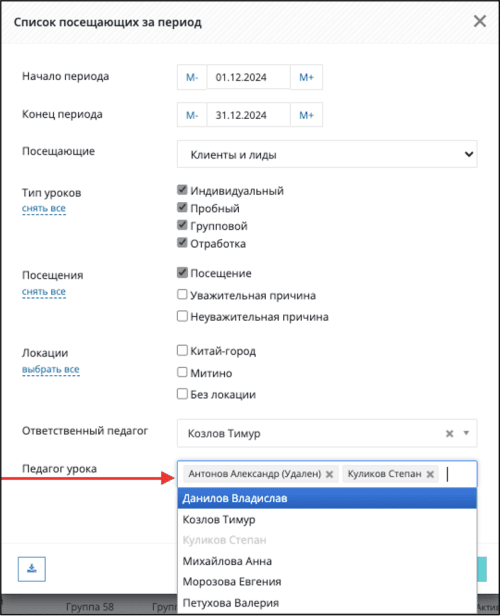The height and width of the screenshot is (616, 500).
Task: Pick Петухова Валерия from dropdown options
Action: pos(327,603)
